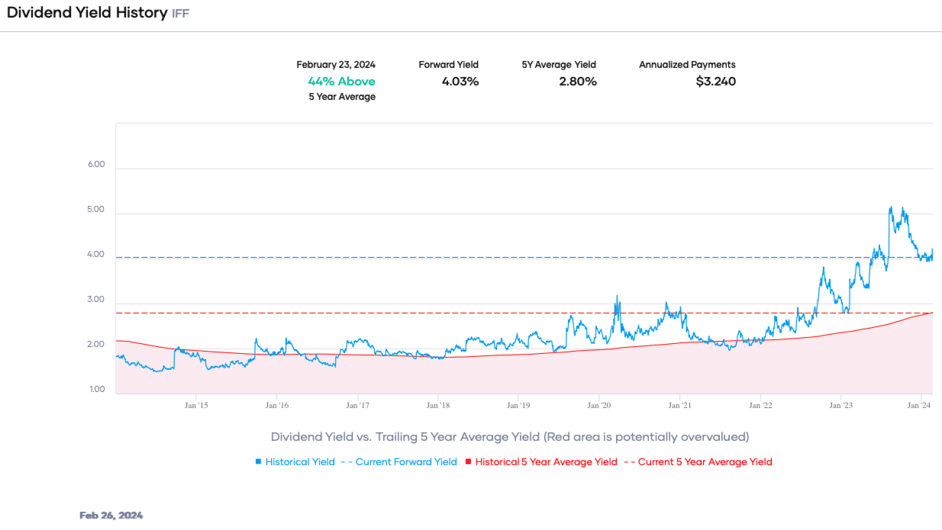The height and width of the screenshot is (530, 942).
Task: Click the 2.00 y-axis label
Action: click(x=96, y=344)
